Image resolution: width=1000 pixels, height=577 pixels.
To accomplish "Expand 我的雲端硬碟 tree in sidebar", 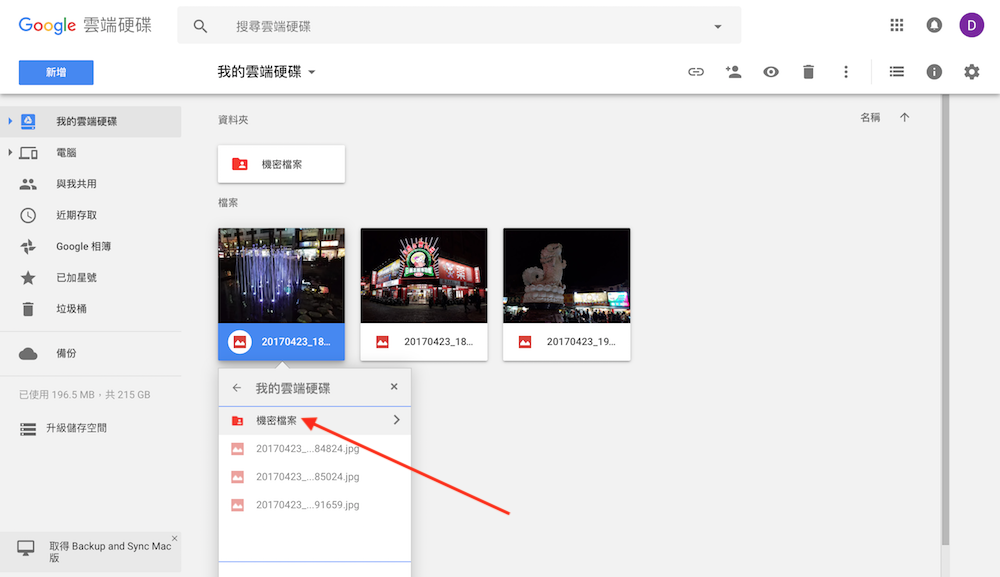I will pyautogui.click(x=10, y=121).
